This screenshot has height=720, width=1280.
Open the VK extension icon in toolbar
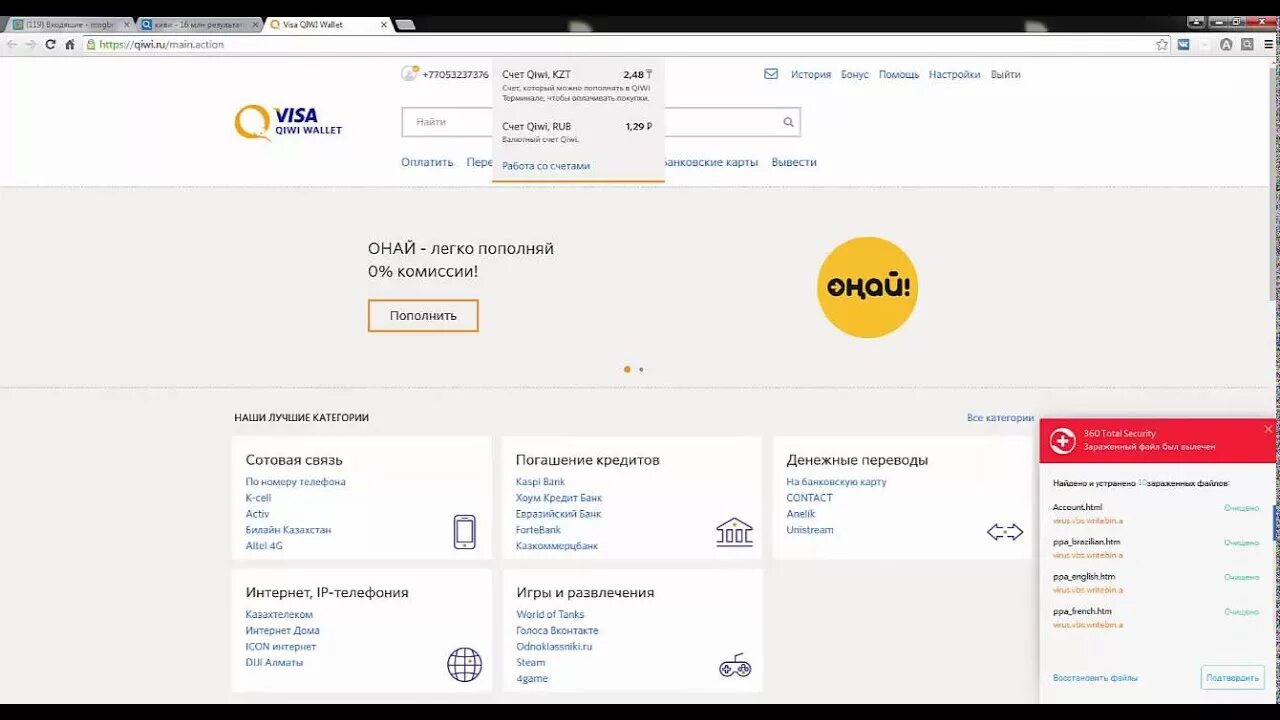(x=1184, y=44)
